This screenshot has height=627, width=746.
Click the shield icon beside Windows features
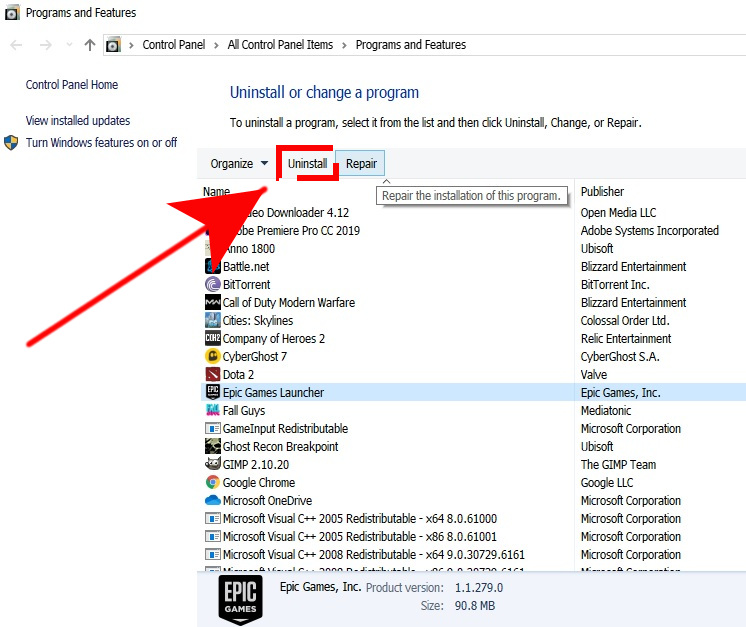[11, 142]
